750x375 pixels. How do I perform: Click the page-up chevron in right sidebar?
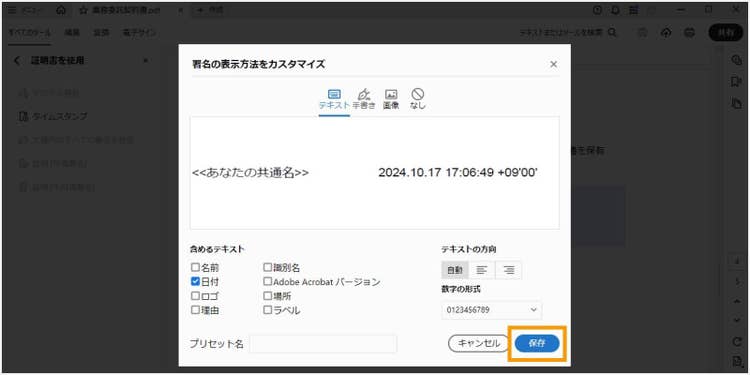pos(737,301)
